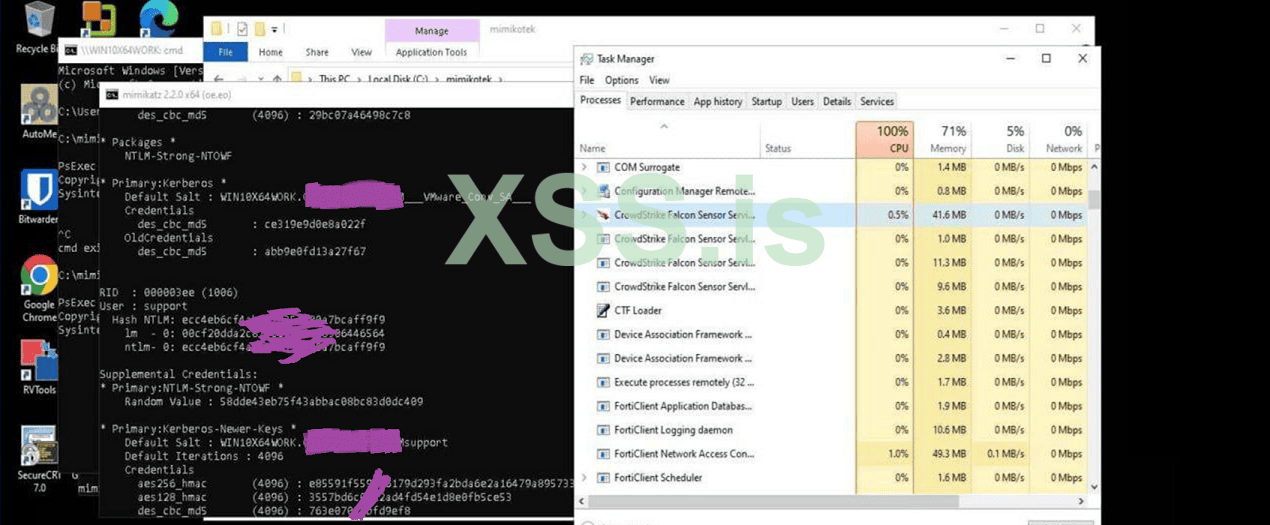Select the CTF Loader process row
The image size is (1270, 525).
[832, 310]
